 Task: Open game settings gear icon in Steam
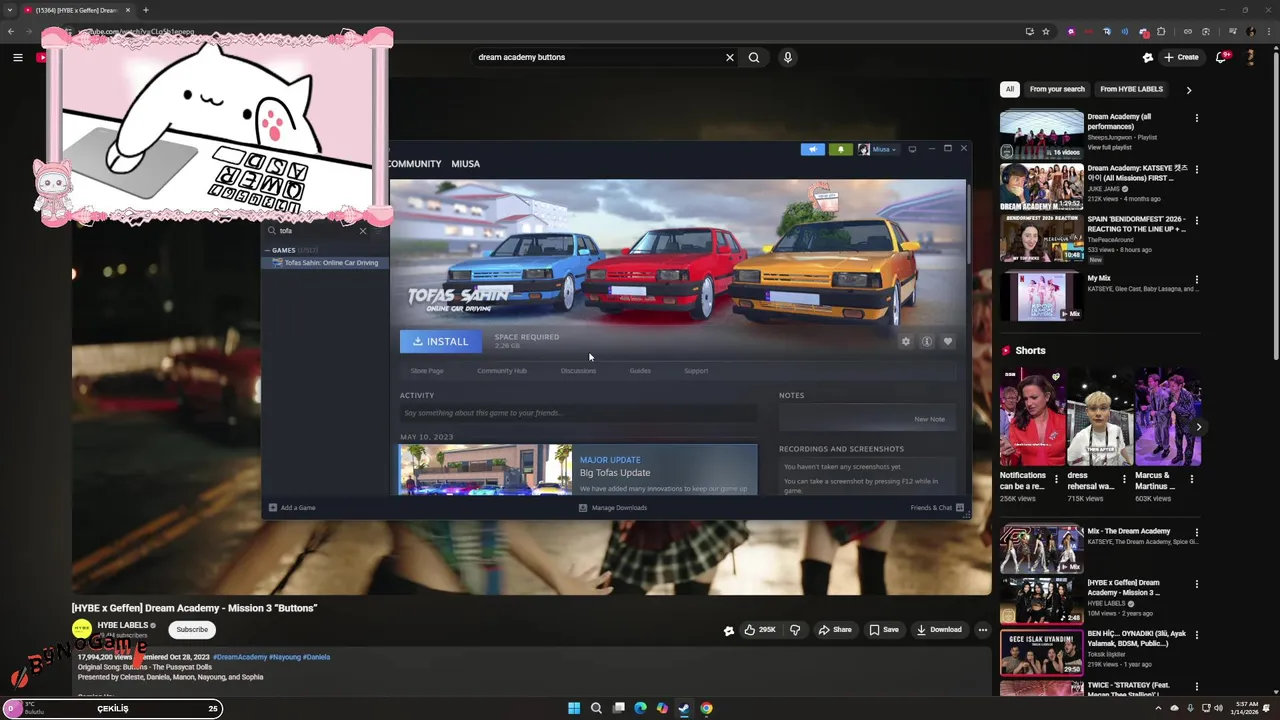(x=906, y=341)
